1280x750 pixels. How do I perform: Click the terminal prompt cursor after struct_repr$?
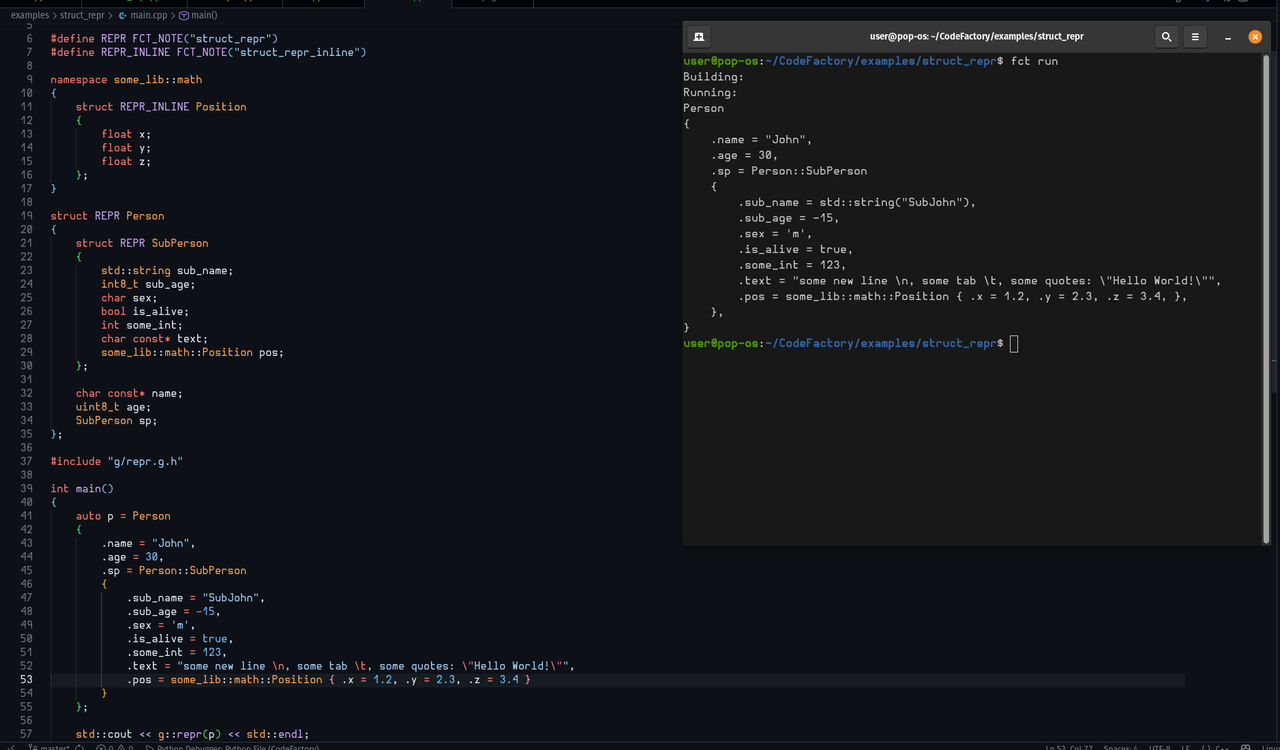(1014, 344)
